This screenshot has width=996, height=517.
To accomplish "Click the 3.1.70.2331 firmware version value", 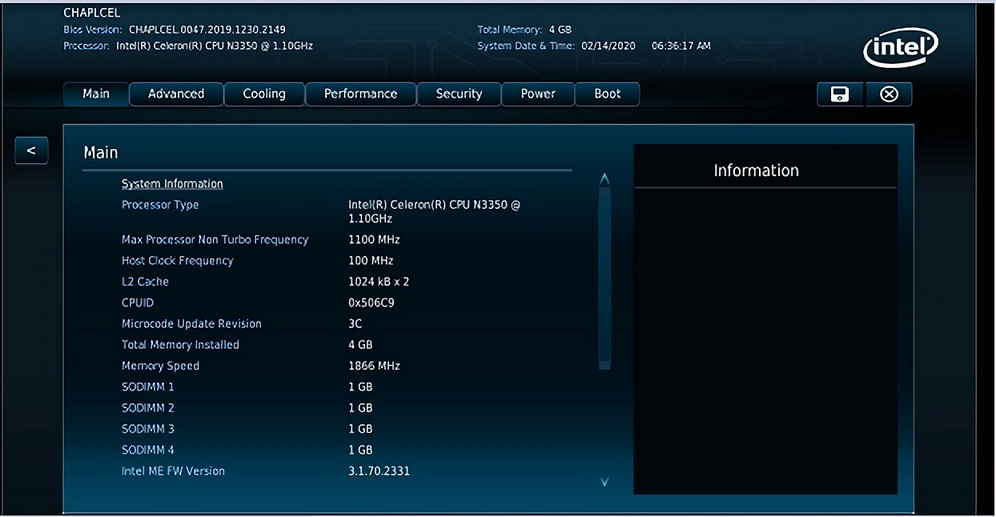I will pos(379,471).
